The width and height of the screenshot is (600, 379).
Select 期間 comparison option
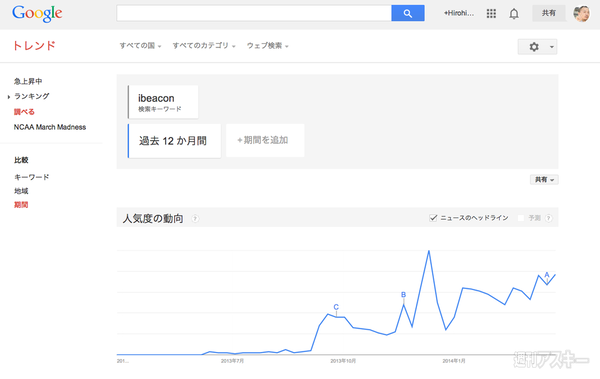tap(21, 204)
